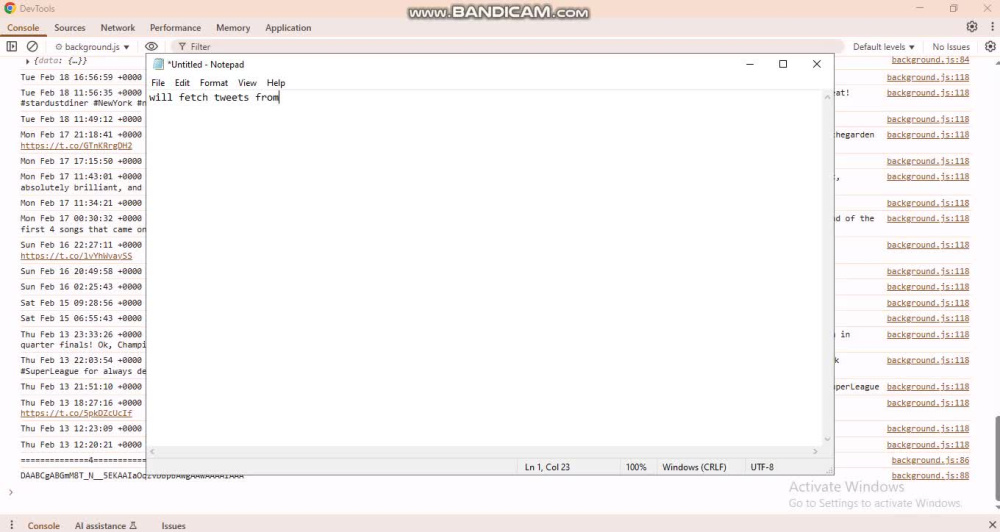This screenshot has width=1000, height=532.
Task: Open the Performance tab
Action: click(x=175, y=27)
